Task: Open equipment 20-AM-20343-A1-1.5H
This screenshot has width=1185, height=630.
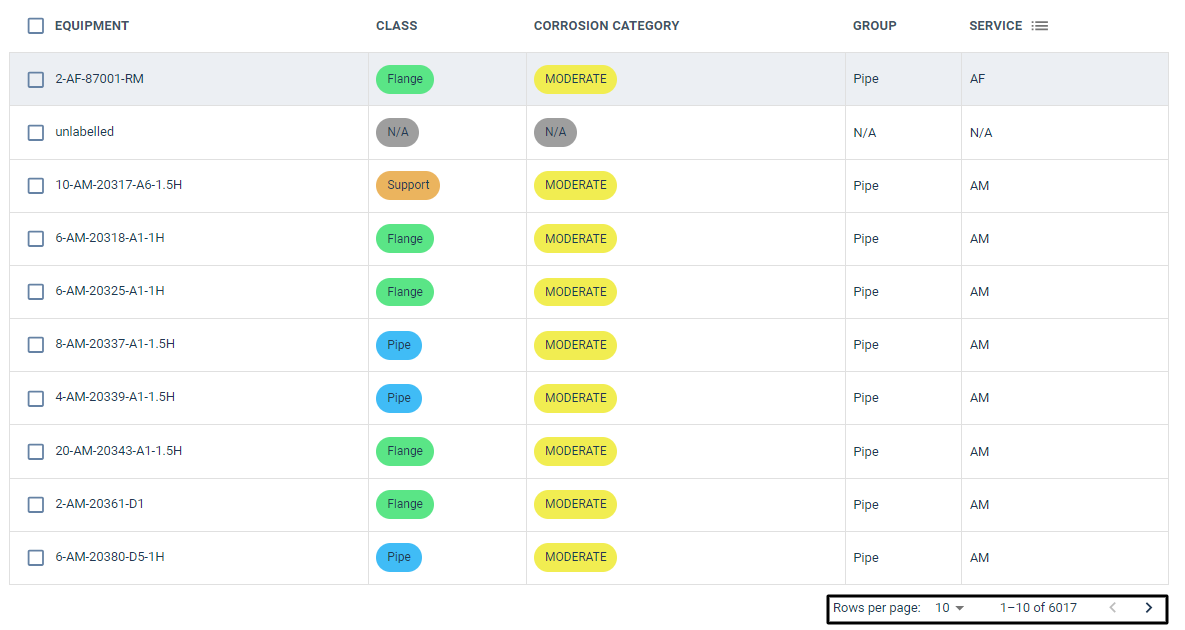Action: point(118,451)
